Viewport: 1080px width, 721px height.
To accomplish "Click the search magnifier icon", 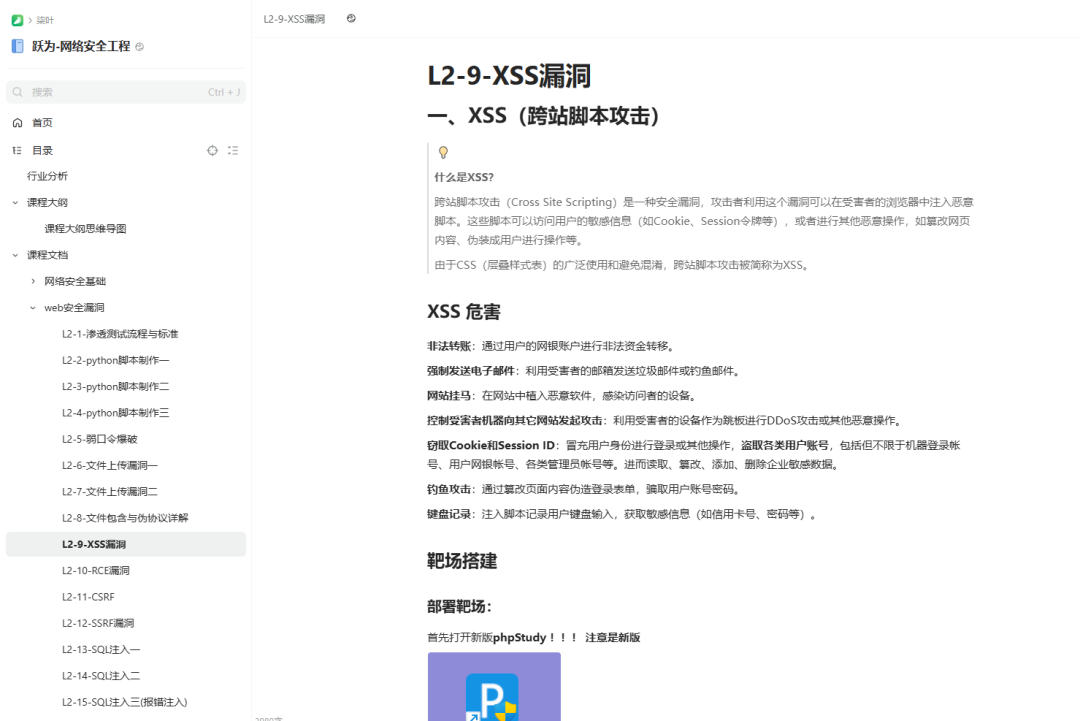I will [18, 92].
